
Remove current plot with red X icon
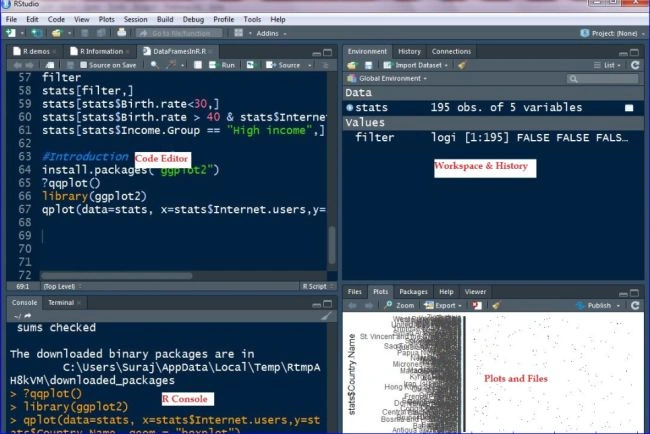tap(477, 305)
